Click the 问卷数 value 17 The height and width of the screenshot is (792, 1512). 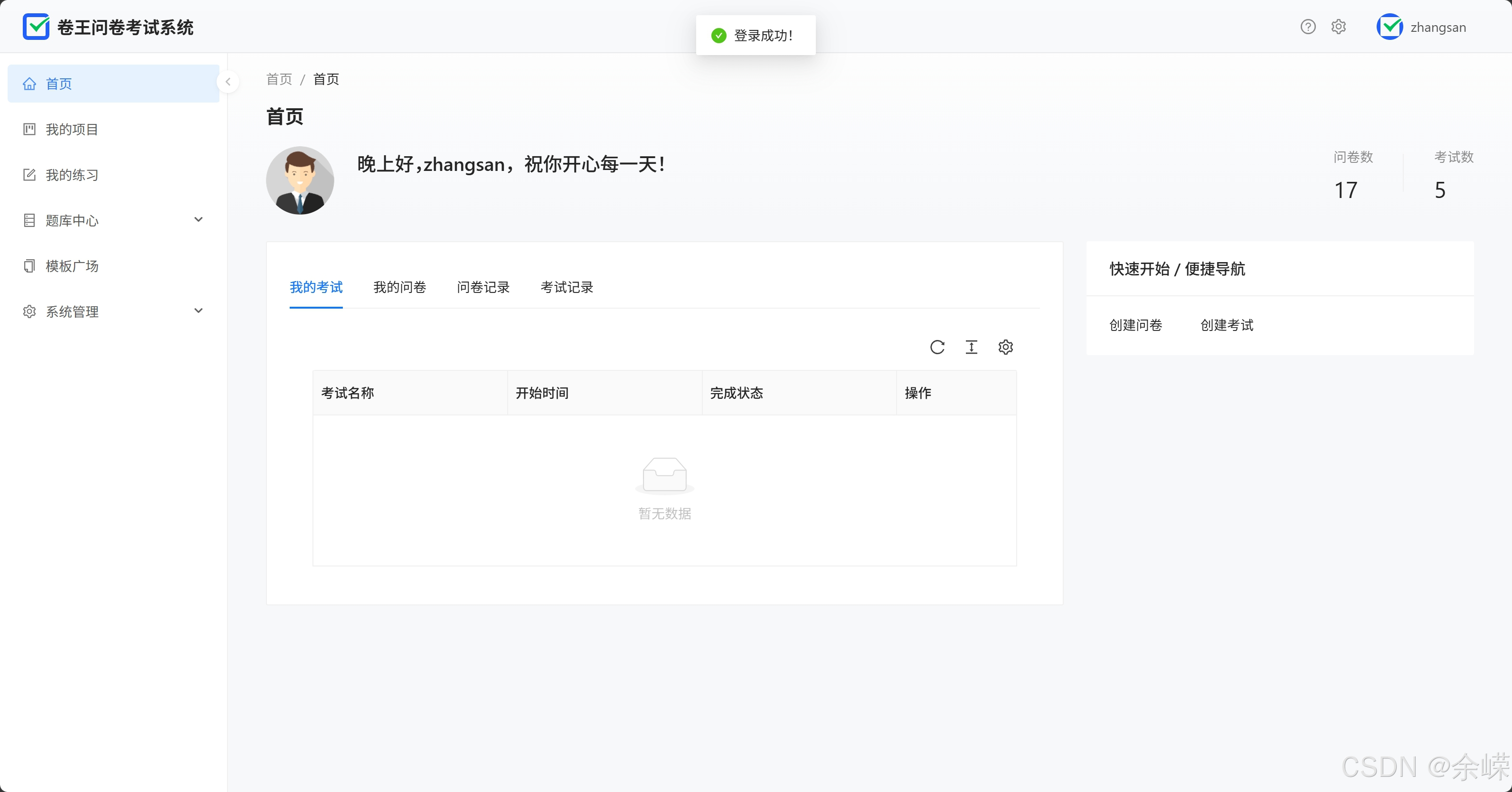click(x=1346, y=190)
